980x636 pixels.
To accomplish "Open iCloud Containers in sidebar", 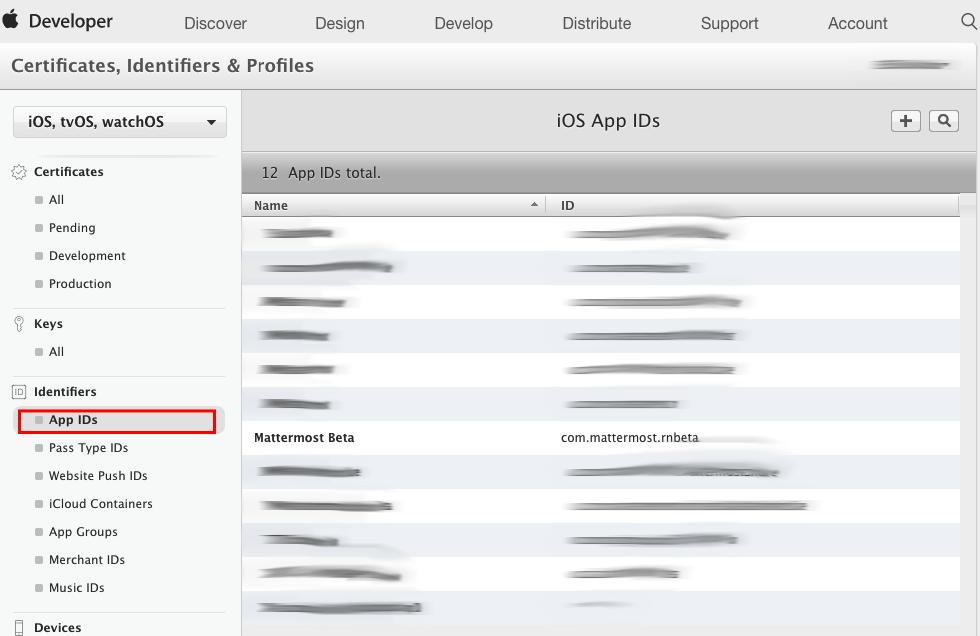I will (x=100, y=504).
